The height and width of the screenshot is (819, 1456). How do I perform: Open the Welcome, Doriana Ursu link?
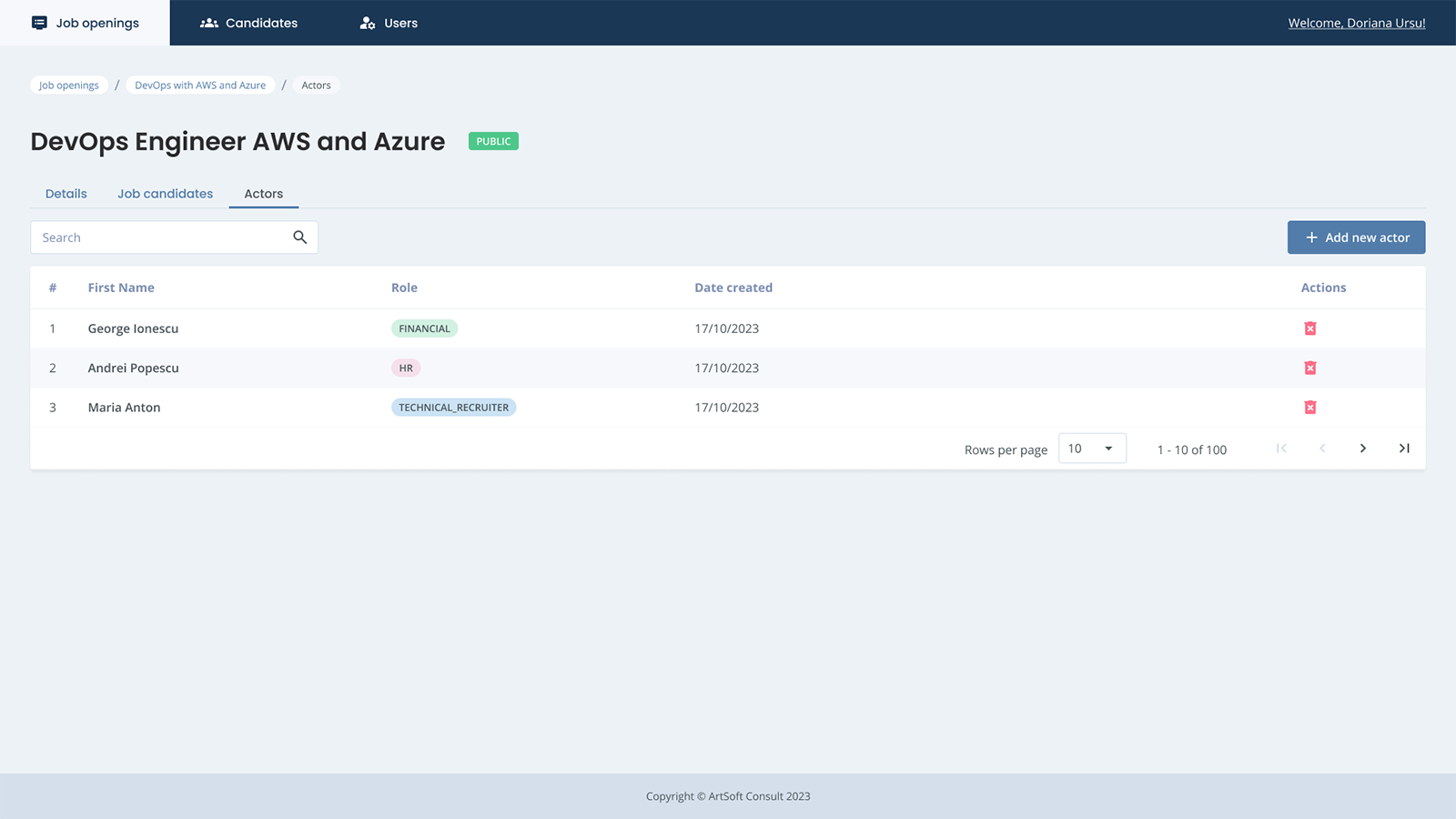click(x=1357, y=23)
